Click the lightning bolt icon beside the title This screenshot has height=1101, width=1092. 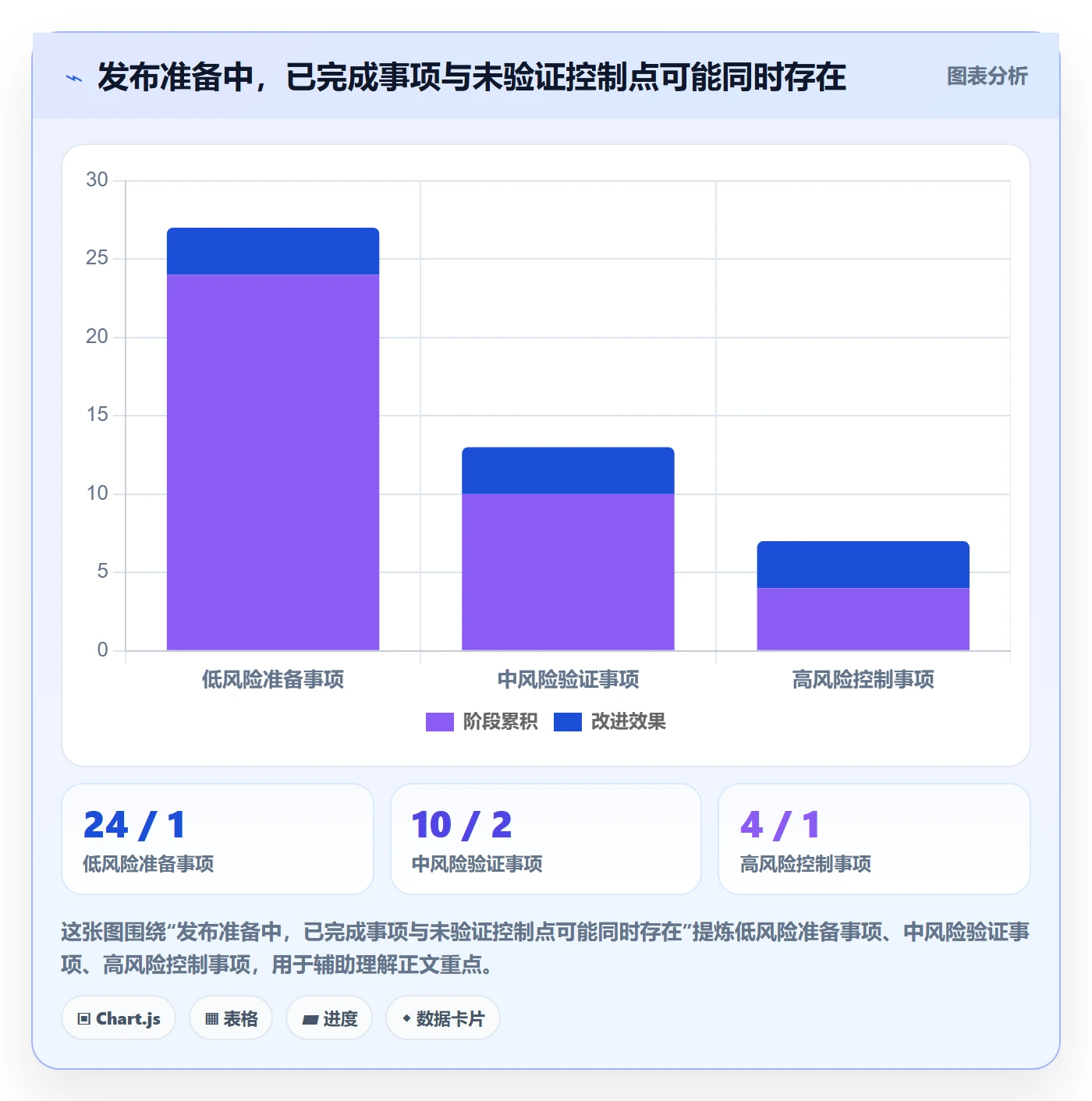[x=74, y=78]
